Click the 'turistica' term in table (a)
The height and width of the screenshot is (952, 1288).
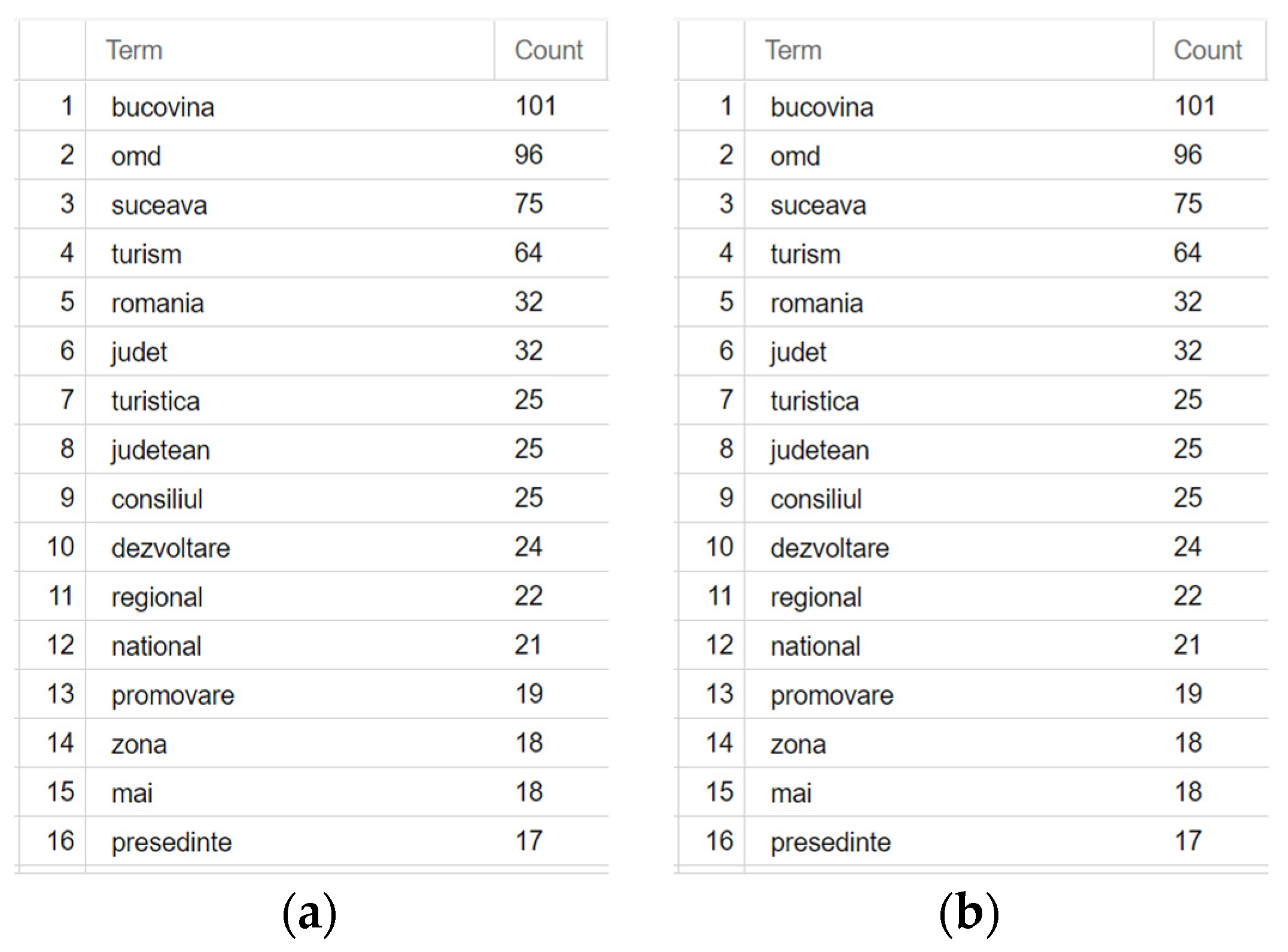pyautogui.click(x=156, y=402)
